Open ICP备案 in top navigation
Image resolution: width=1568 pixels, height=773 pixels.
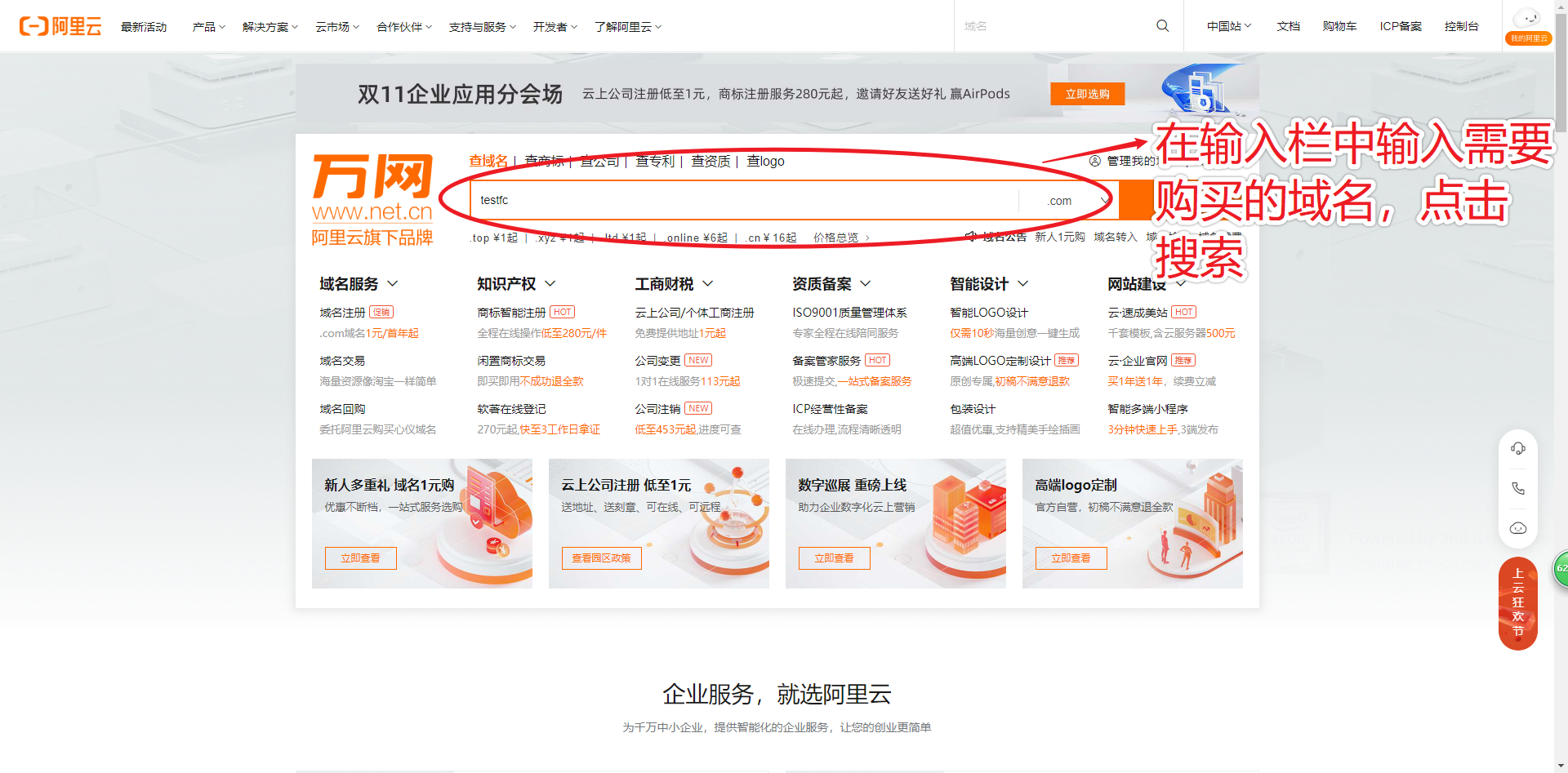(1401, 26)
